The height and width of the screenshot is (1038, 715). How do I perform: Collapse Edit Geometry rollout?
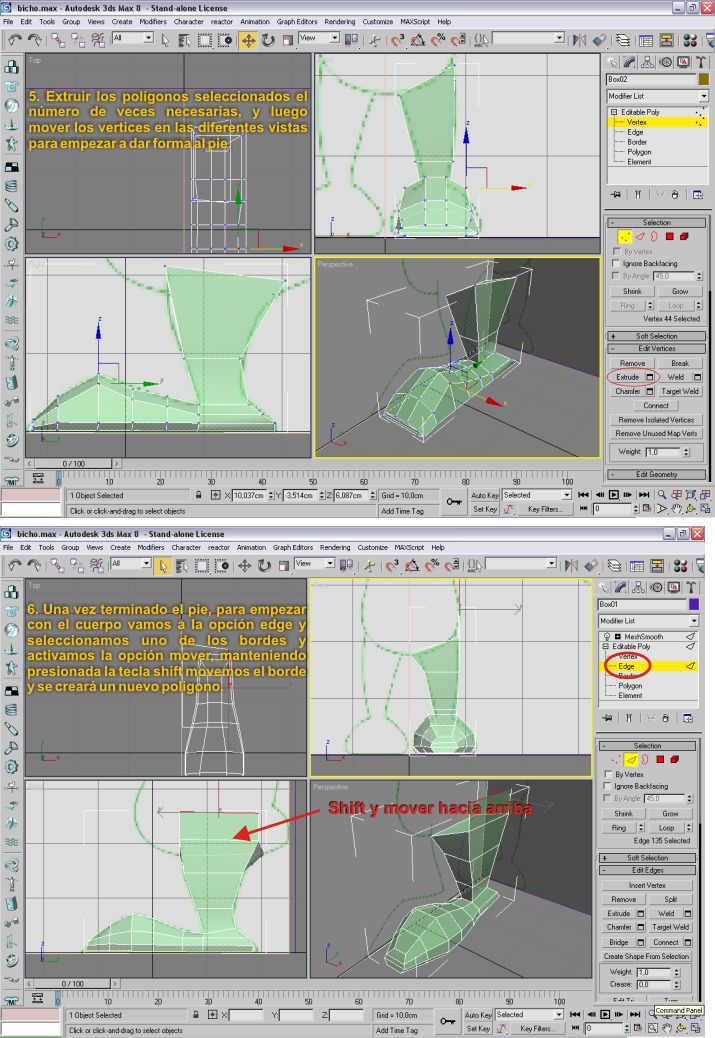(x=656, y=475)
